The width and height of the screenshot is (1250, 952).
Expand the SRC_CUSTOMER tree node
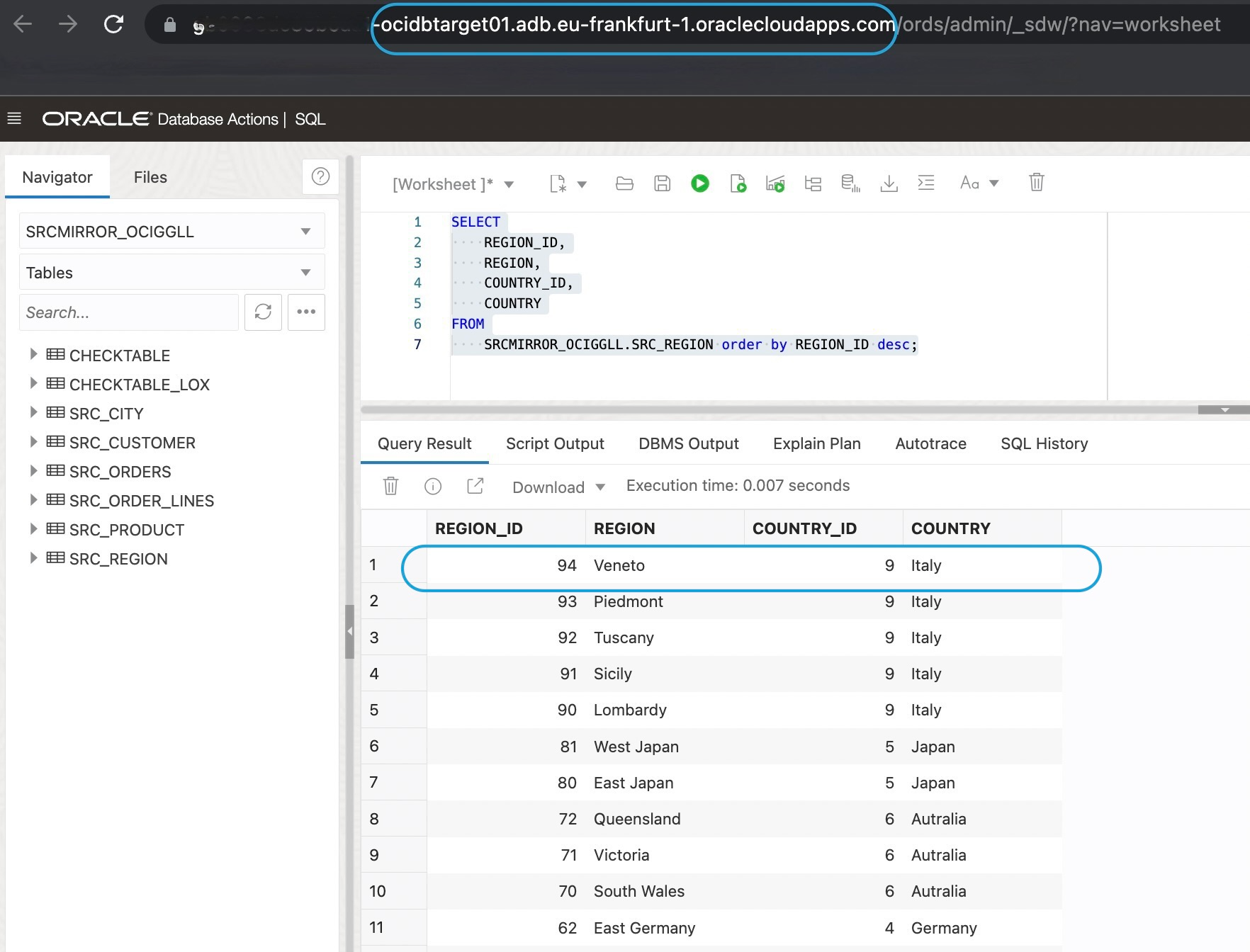33,441
